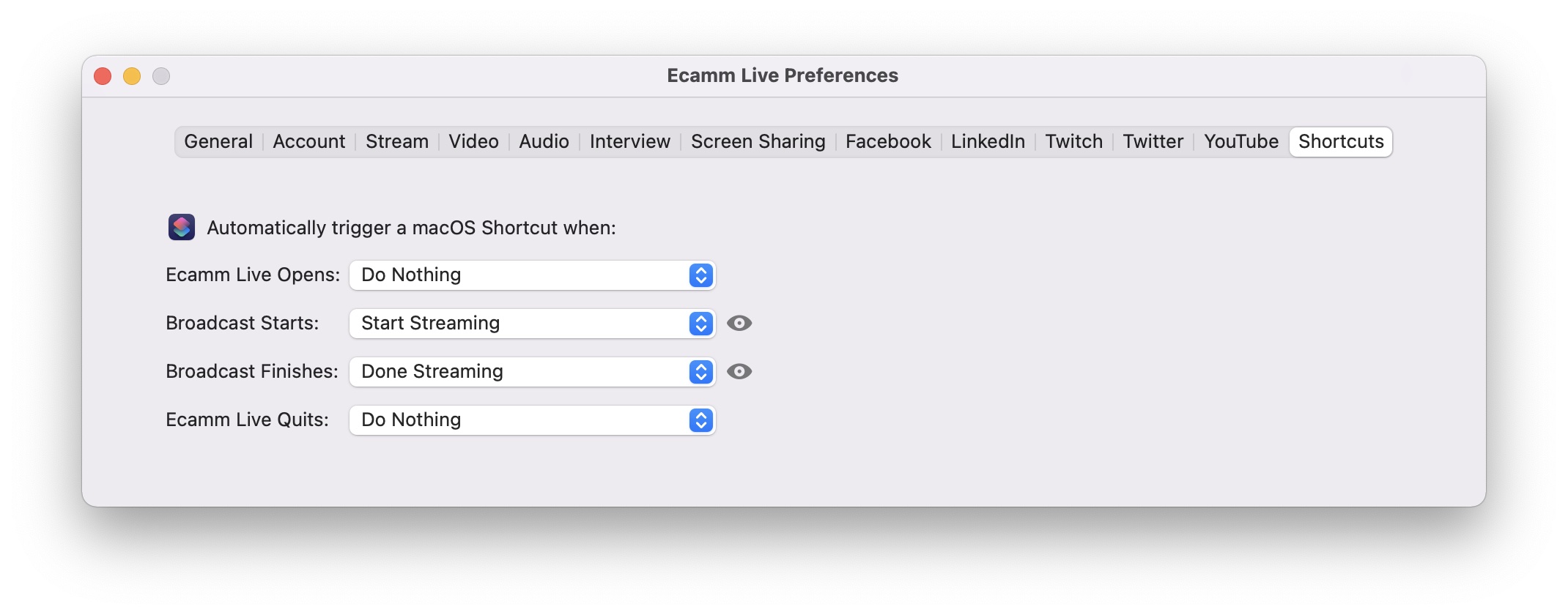Viewport: 1568px width, 615px height.
Task: Preview the Start Streaming shortcut eye icon
Action: [739, 323]
